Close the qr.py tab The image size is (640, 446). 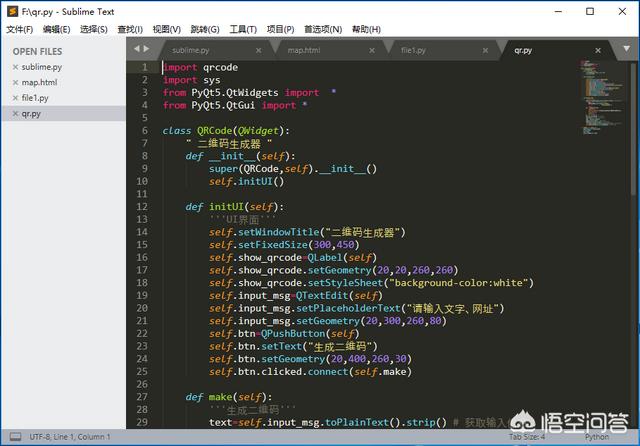click(x=598, y=50)
